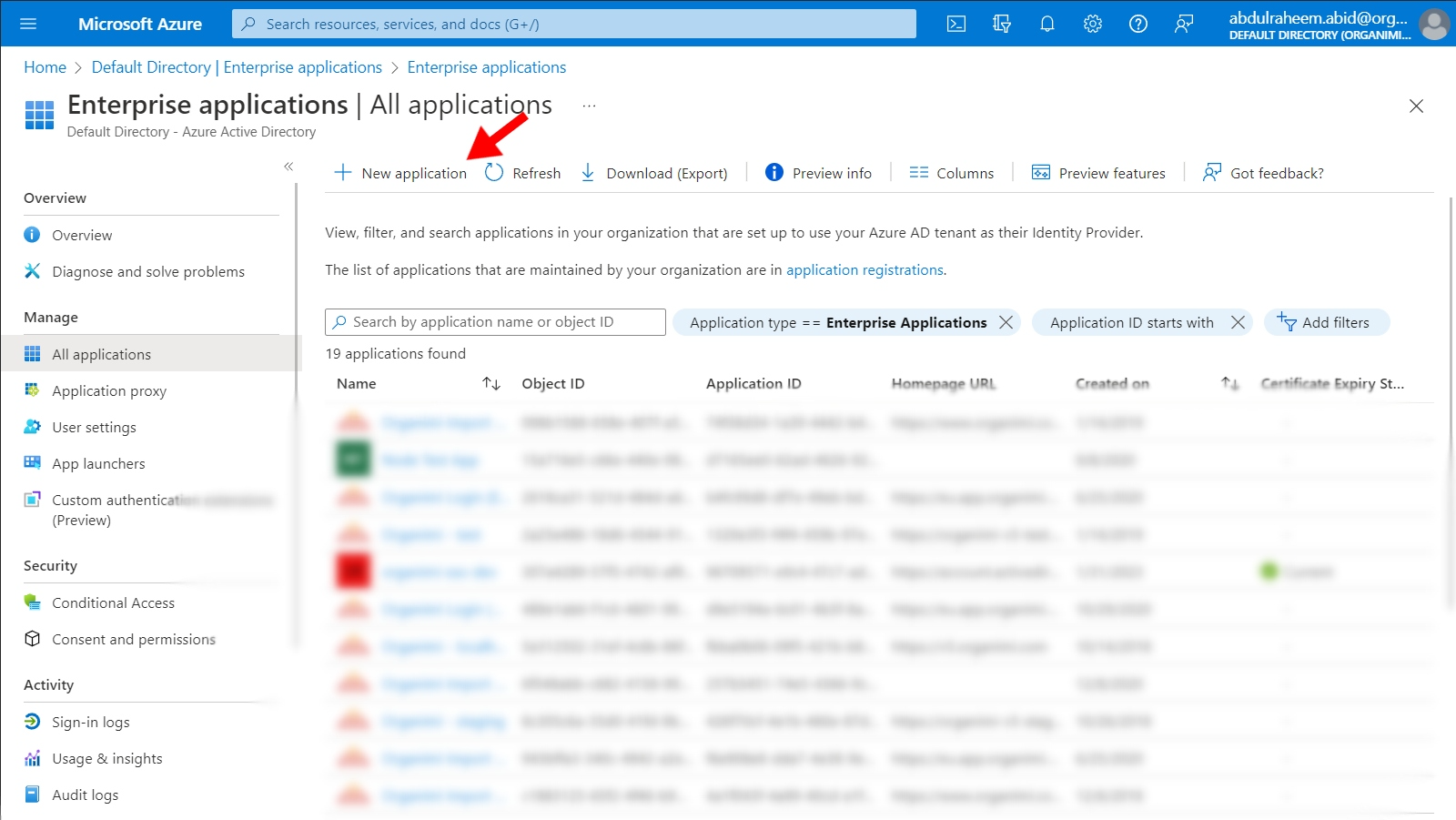Open the feedback icon in the top bar
This screenshot has height=820, width=1456.
[x=1184, y=24]
